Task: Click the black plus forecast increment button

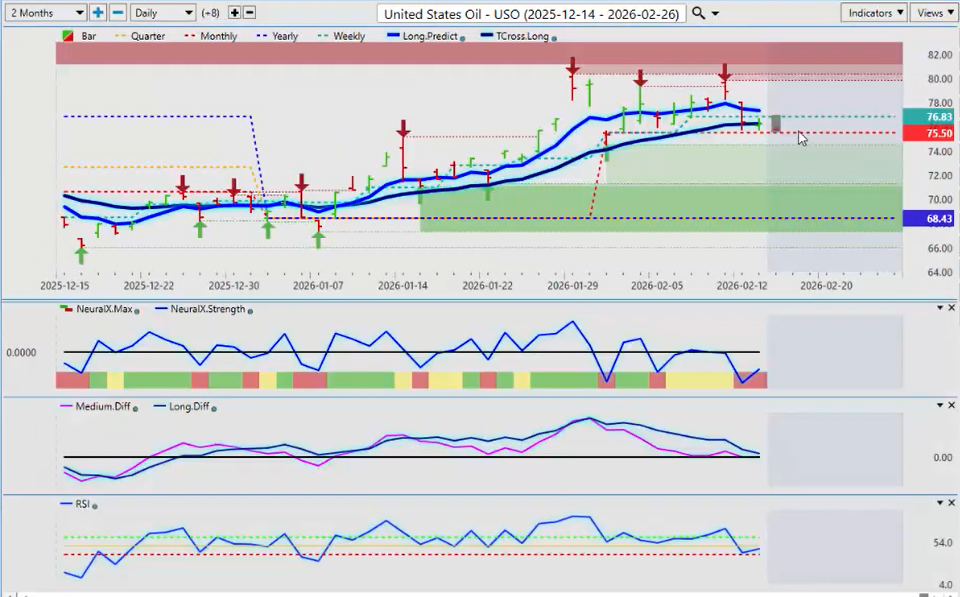Action: coord(234,13)
